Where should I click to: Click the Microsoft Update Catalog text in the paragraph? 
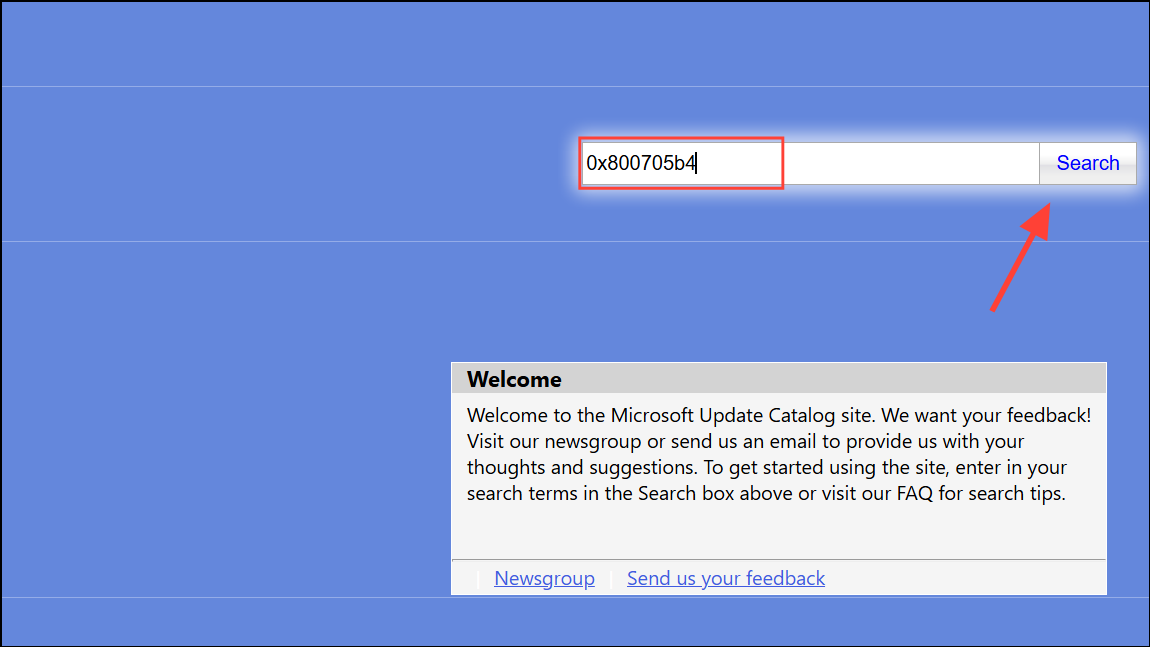(718, 414)
